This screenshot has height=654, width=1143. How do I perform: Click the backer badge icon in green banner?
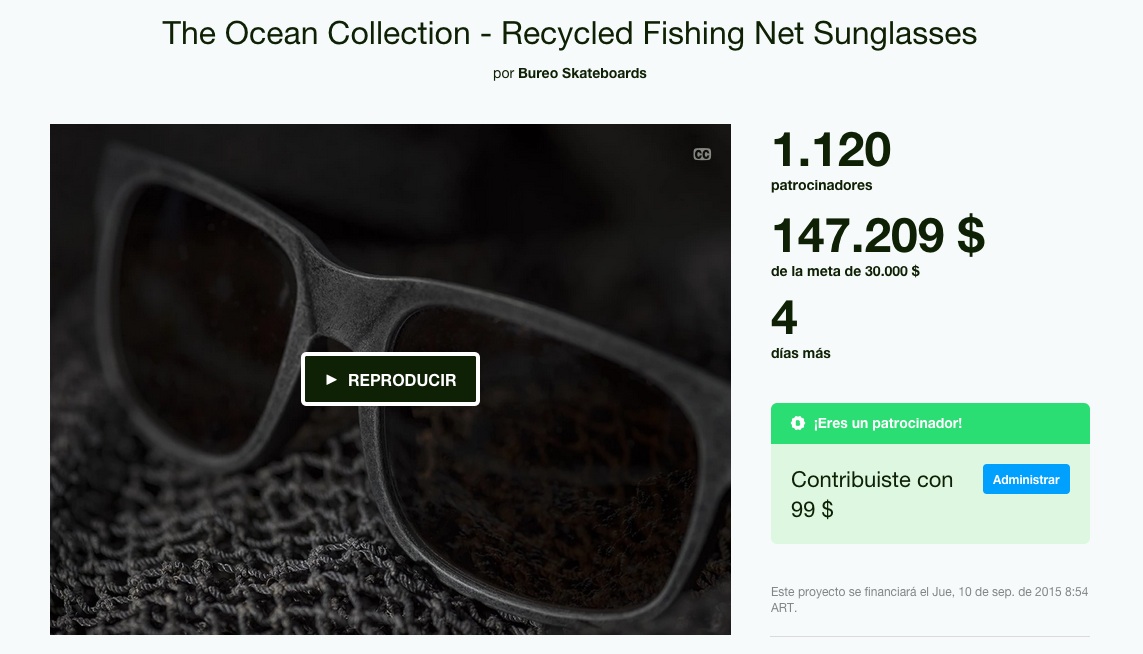coord(797,423)
